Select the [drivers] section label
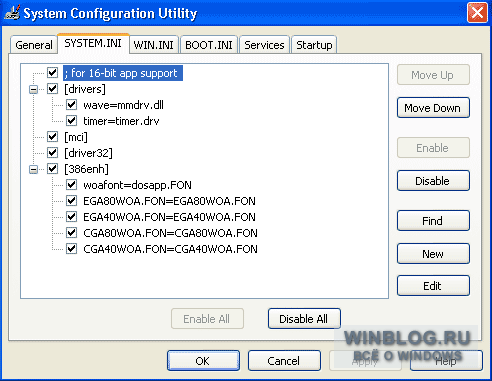Screen dimensions: 492x381 (85, 89)
